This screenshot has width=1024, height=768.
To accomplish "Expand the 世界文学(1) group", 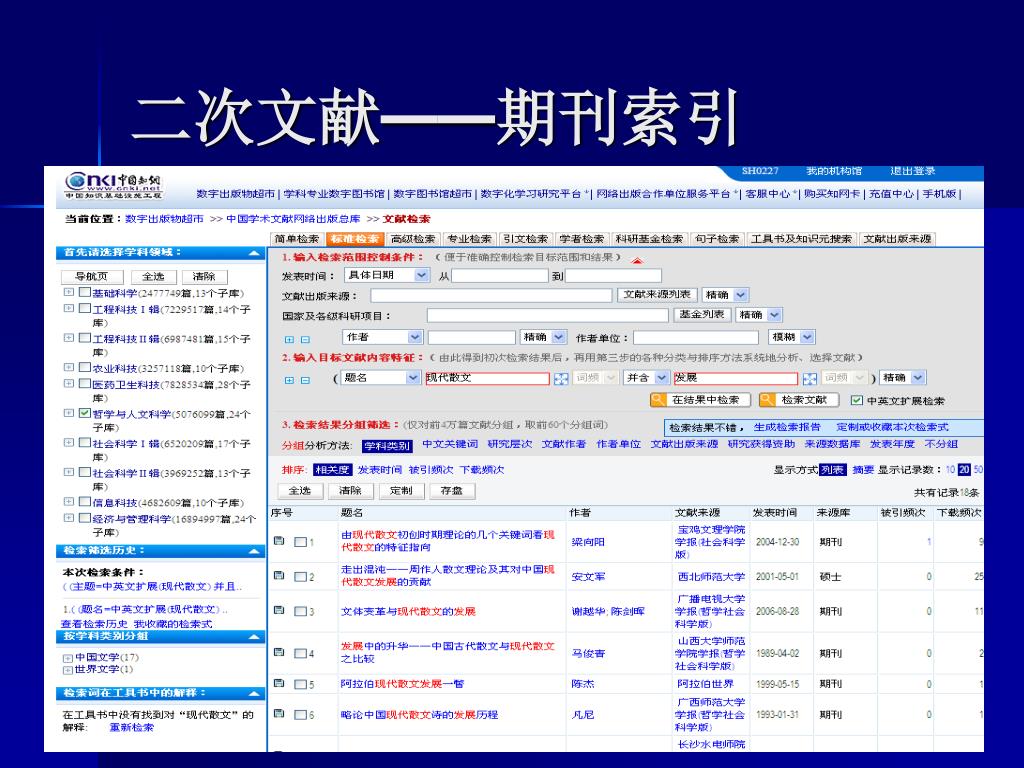I will tap(67, 670).
